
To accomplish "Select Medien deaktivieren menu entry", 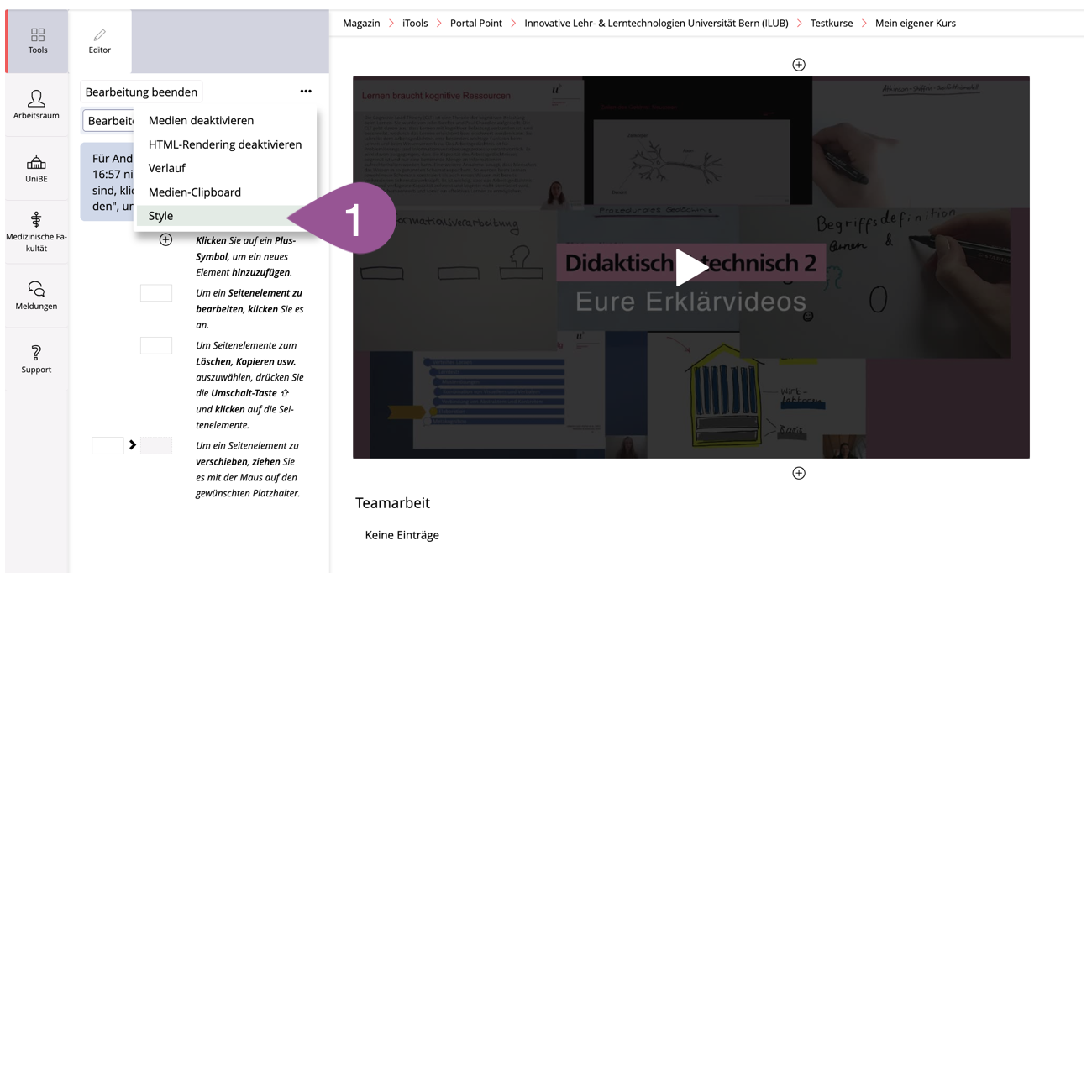I will pyautogui.click(x=201, y=121).
